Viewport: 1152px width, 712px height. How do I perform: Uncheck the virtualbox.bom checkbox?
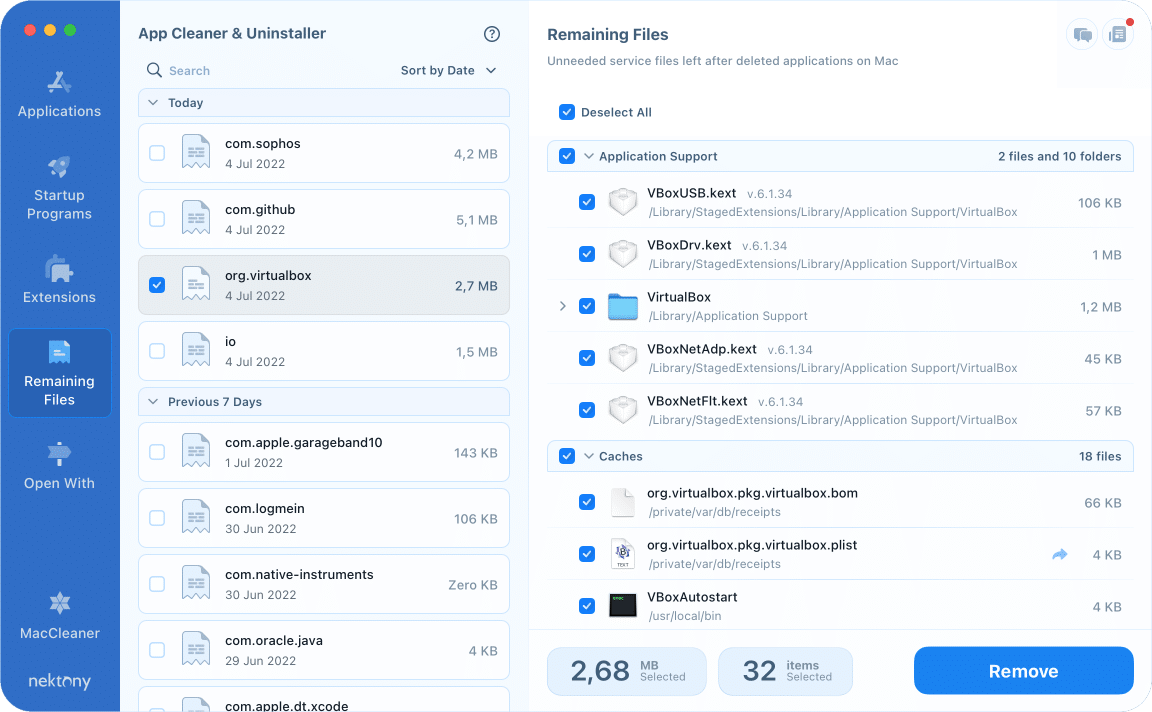coord(587,502)
